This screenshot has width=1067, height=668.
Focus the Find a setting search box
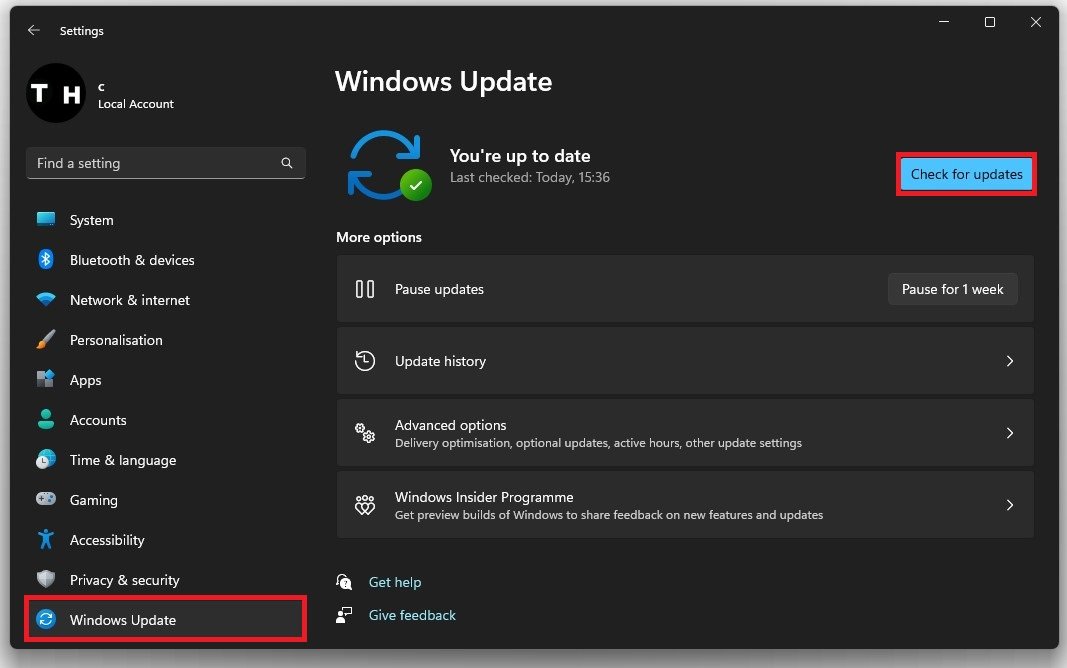[155, 163]
